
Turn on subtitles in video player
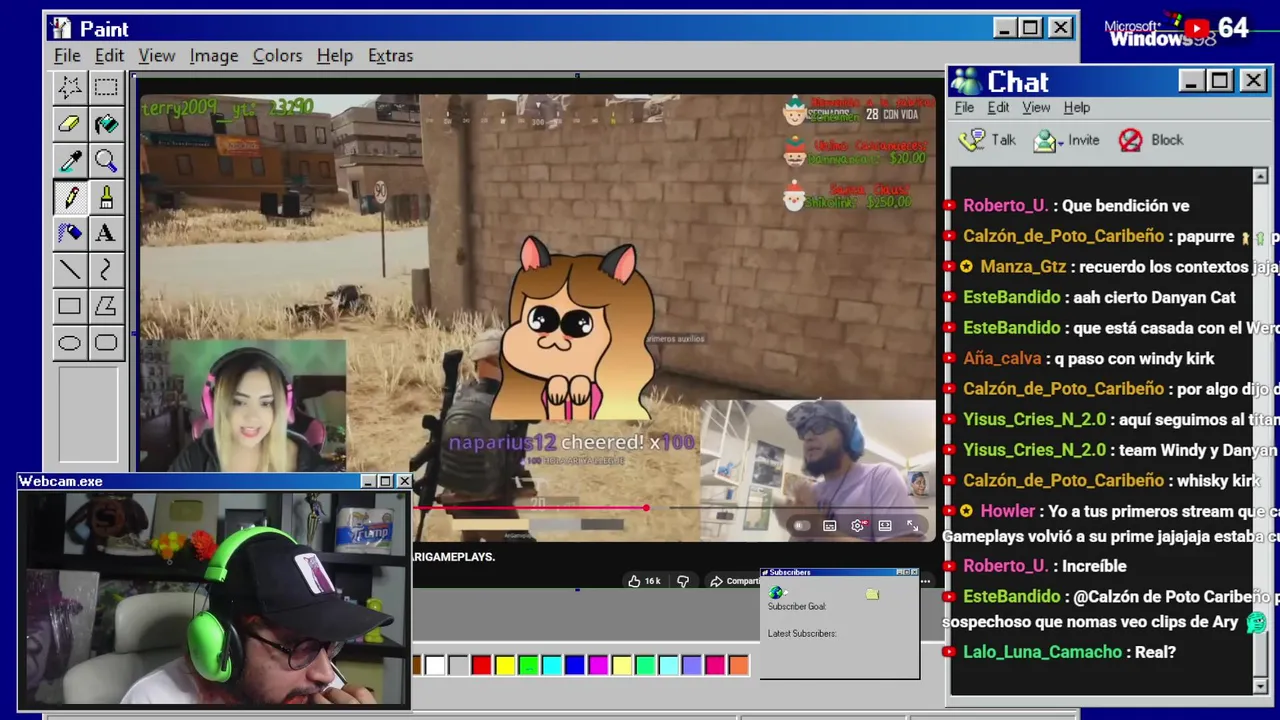pyautogui.click(x=829, y=526)
